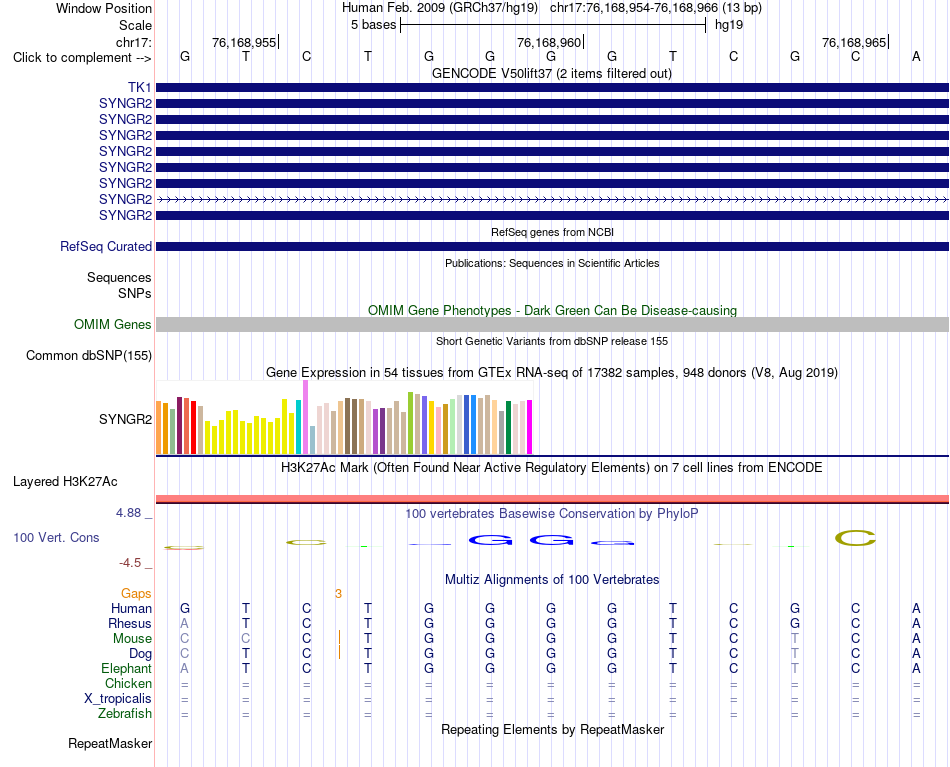Viewport: 950px width, 767px height.
Task: Click the TK1 gene label
Action: pyautogui.click(x=139, y=88)
